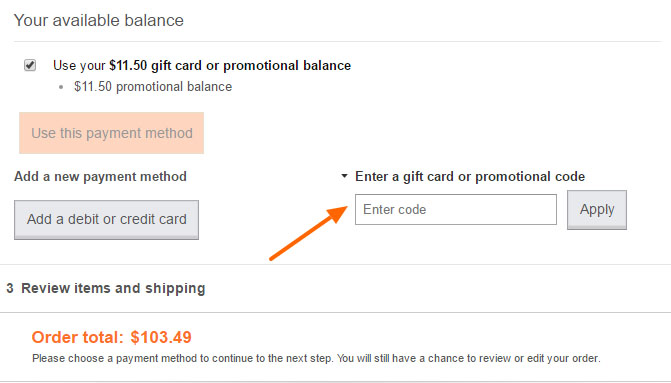Focus the "Enter code" text field
Viewport: 671px width, 383px height.
[456, 209]
